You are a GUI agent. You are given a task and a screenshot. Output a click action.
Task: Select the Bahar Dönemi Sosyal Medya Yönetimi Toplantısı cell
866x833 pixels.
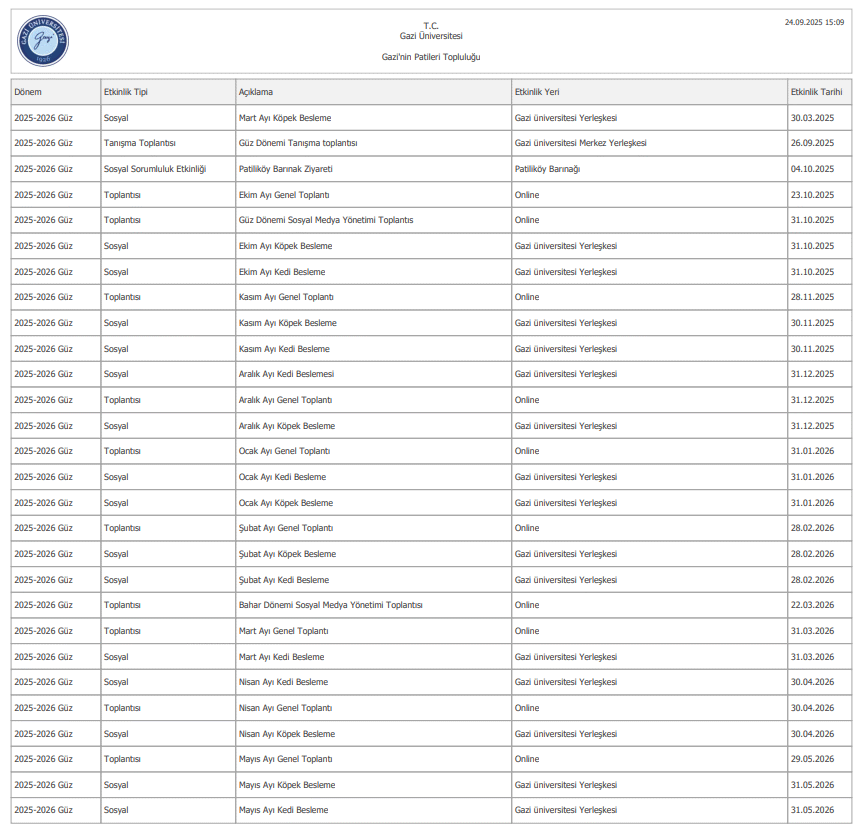tap(331, 605)
